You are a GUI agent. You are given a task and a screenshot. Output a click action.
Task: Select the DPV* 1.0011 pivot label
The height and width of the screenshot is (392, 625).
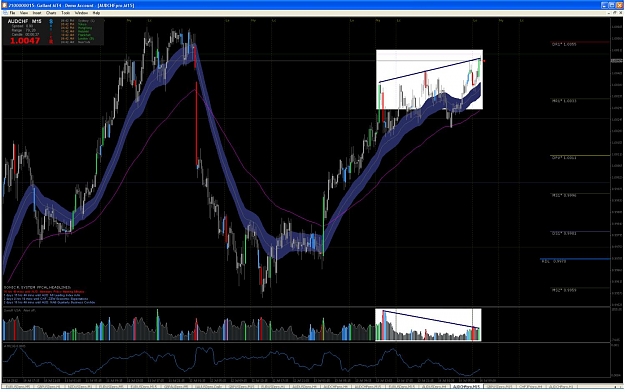coord(564,158)
